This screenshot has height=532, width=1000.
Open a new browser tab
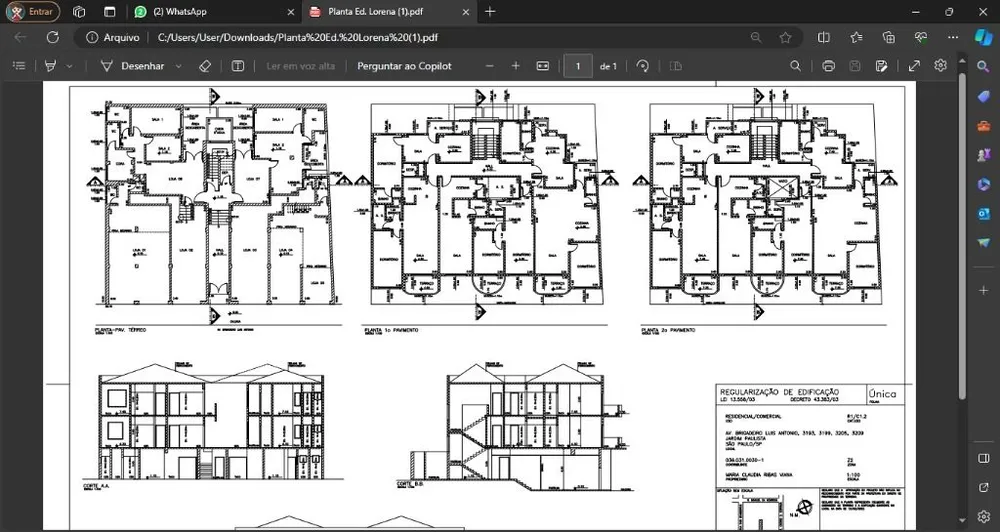490,11
